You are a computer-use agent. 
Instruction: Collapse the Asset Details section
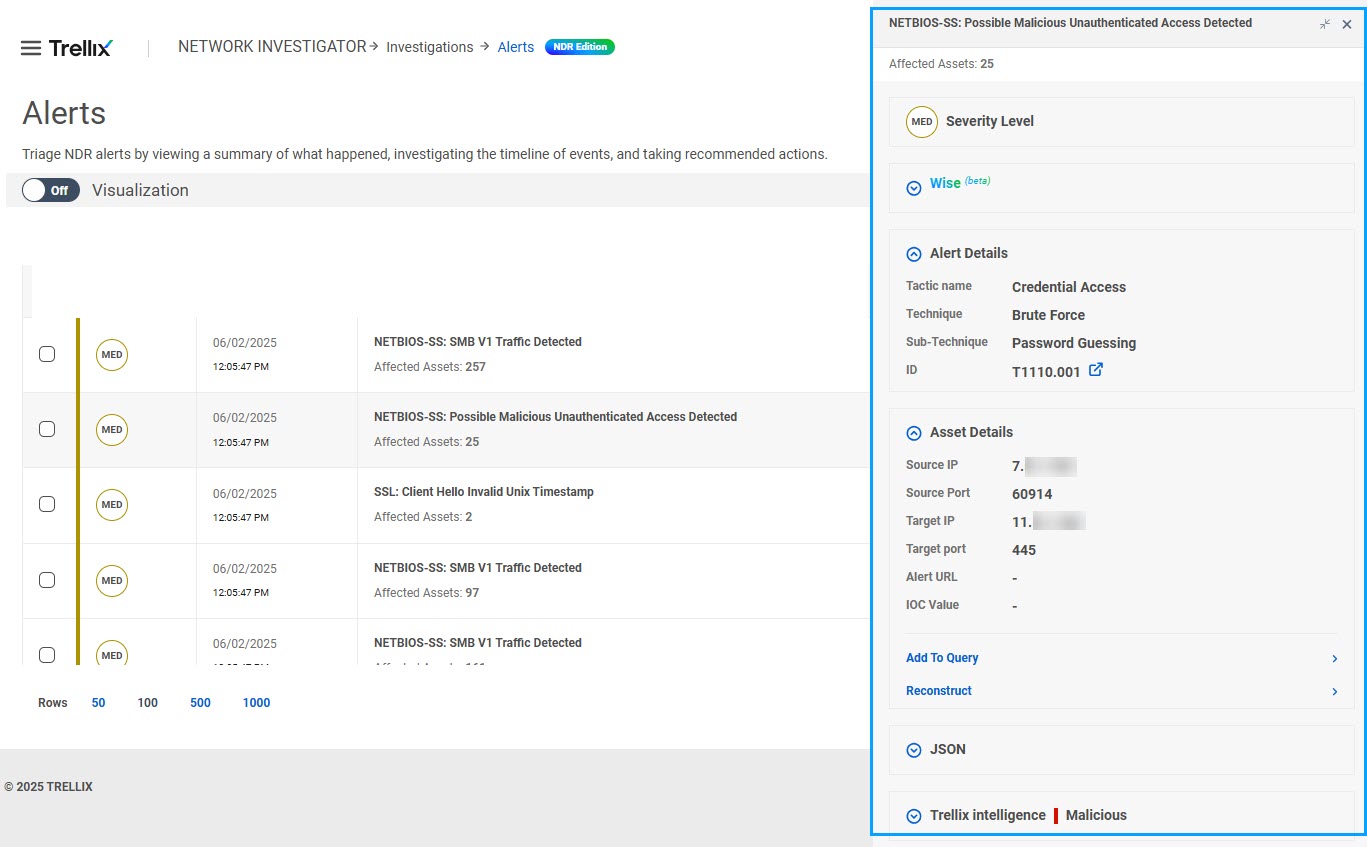point(913,433)
